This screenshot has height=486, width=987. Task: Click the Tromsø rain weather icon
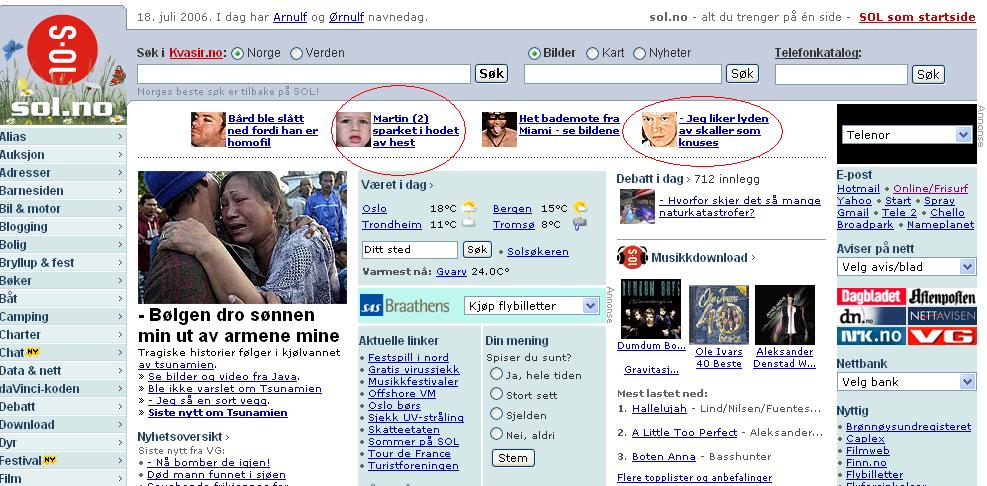point(580,223)
